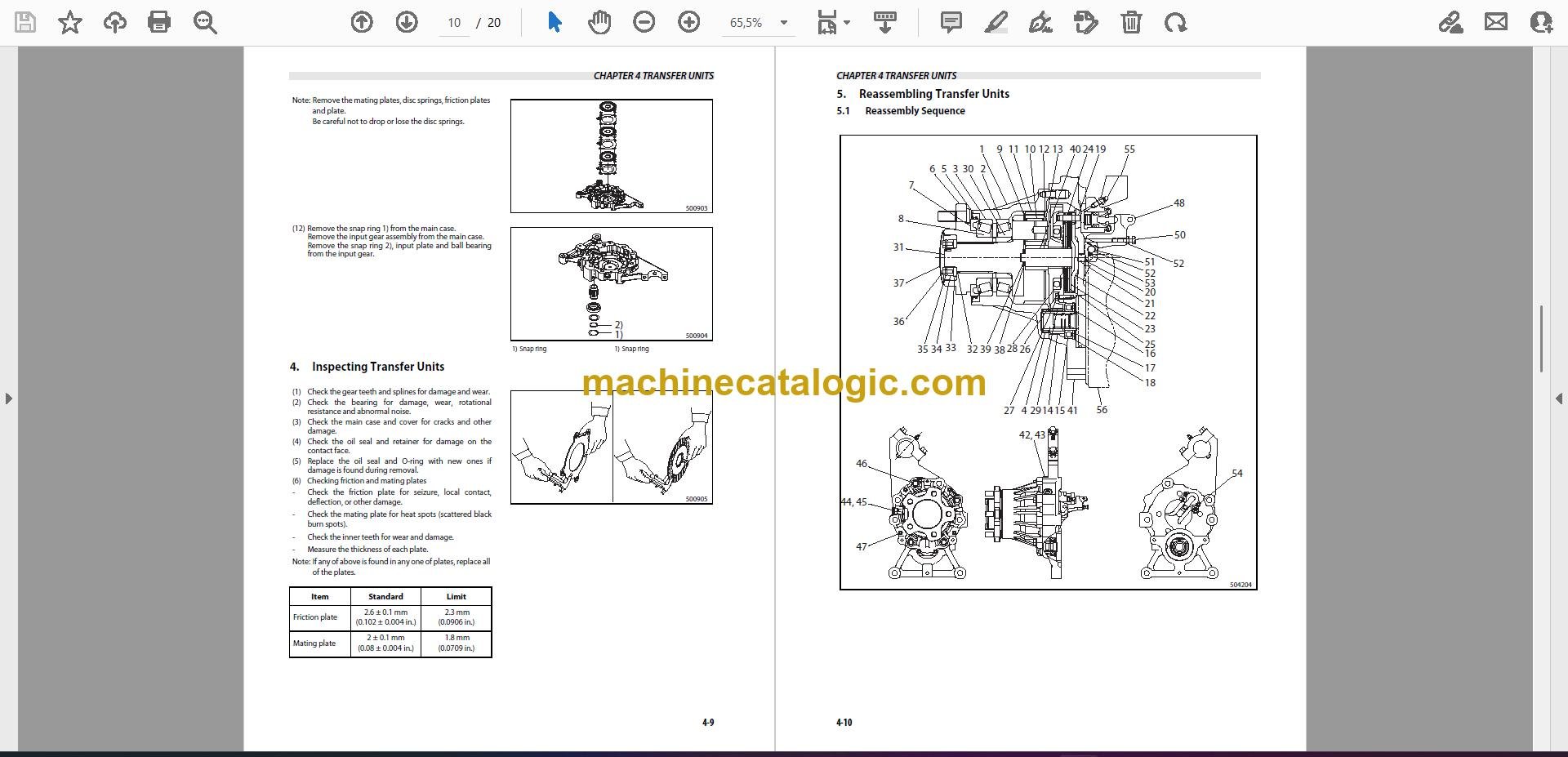
Task: Click the Save file icon
Action: point(25,22)
